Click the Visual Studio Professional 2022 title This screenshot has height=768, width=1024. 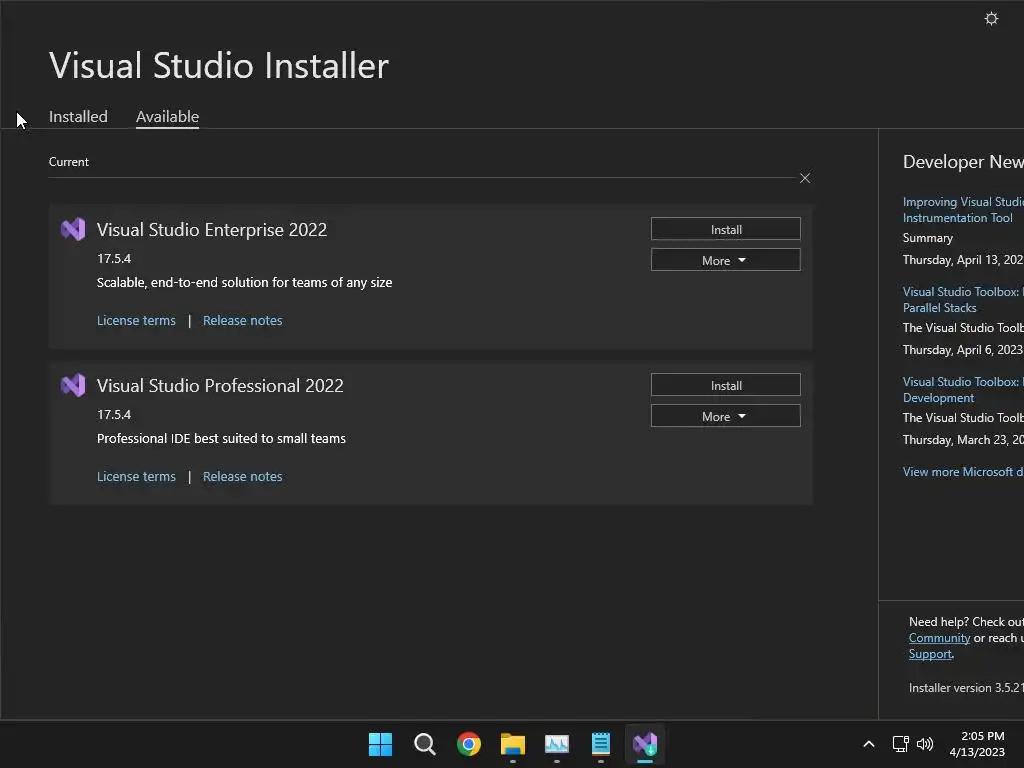(220, 385)
